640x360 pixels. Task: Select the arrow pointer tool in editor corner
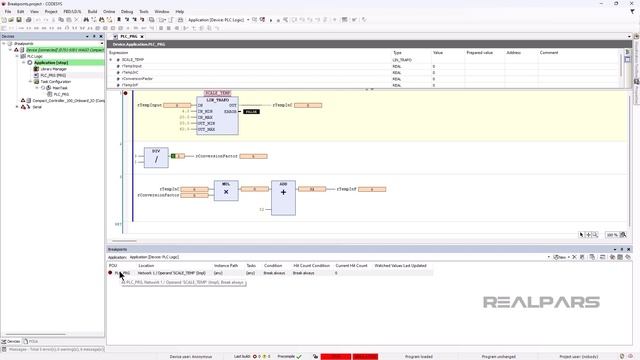(582, 235)
